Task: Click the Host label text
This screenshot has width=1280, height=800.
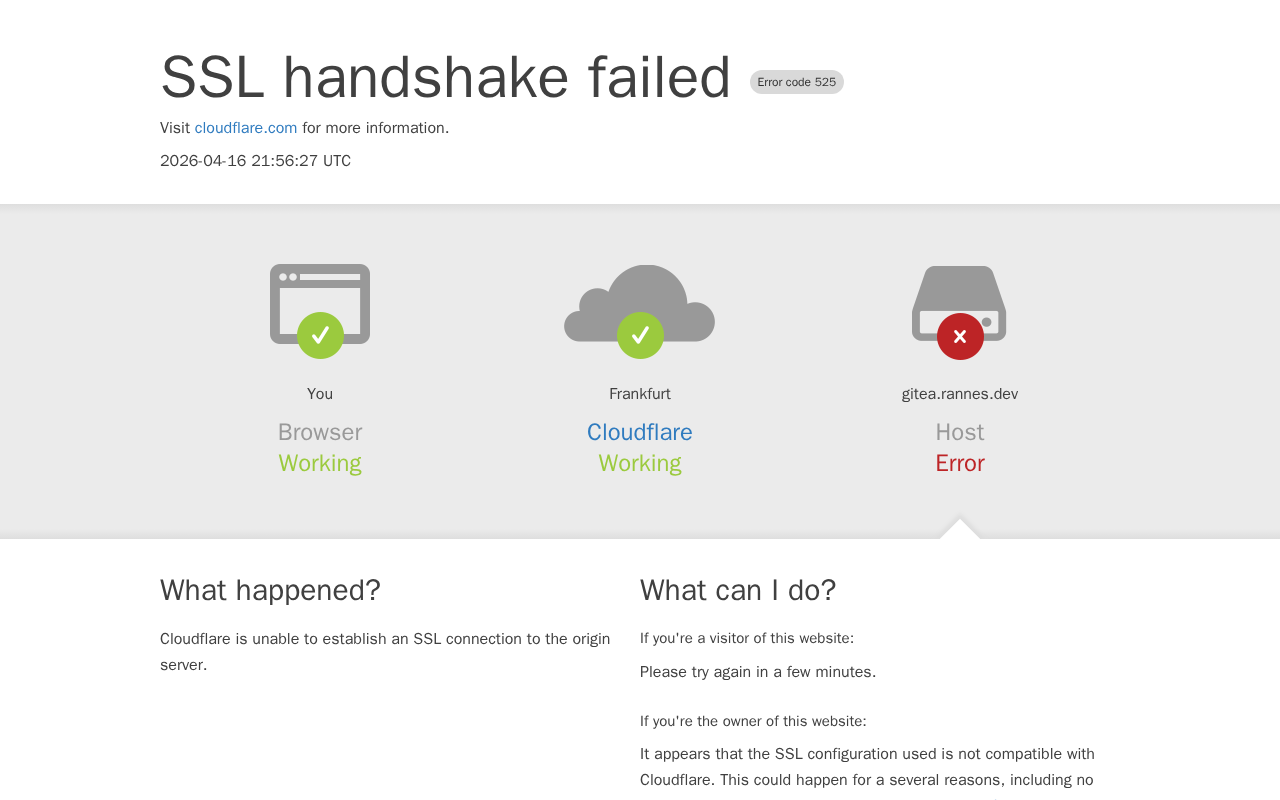Action: tap(960, 432)
